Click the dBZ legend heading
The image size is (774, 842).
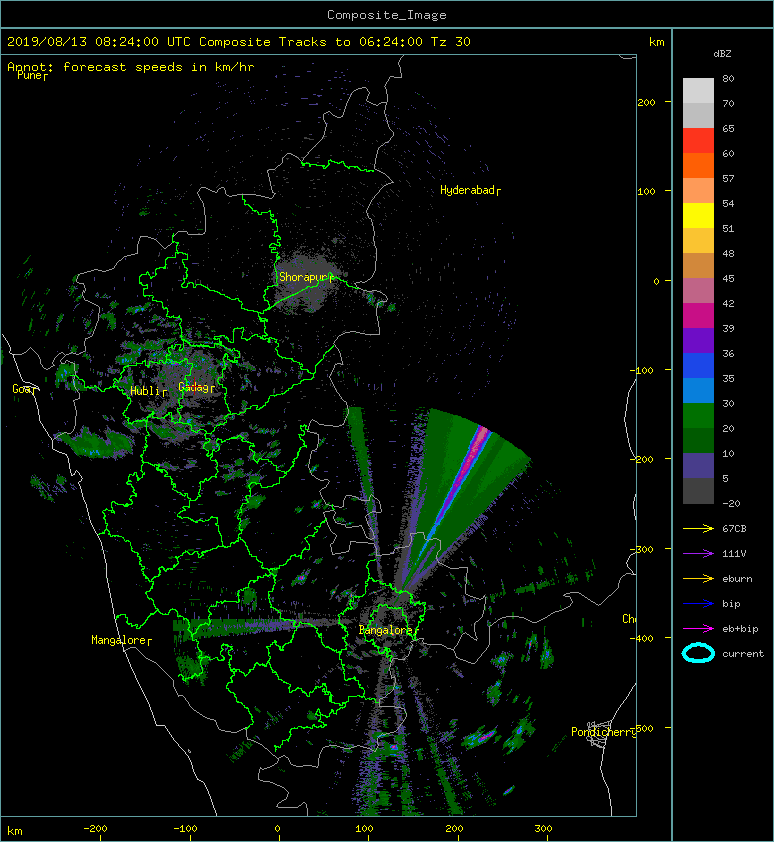pyautogui.click(x=722, y=54)
